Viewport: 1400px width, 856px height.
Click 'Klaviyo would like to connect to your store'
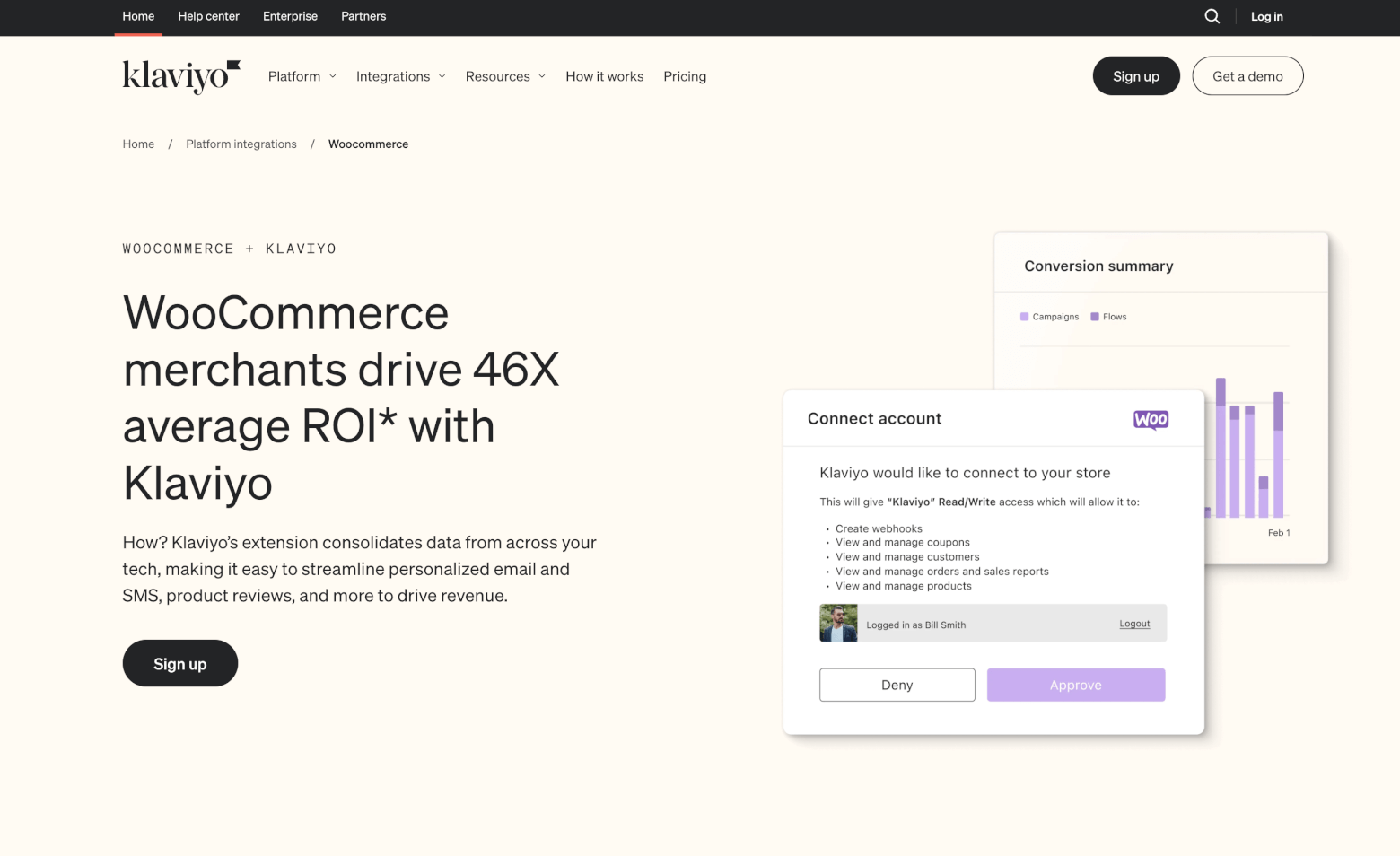point(965,473)
